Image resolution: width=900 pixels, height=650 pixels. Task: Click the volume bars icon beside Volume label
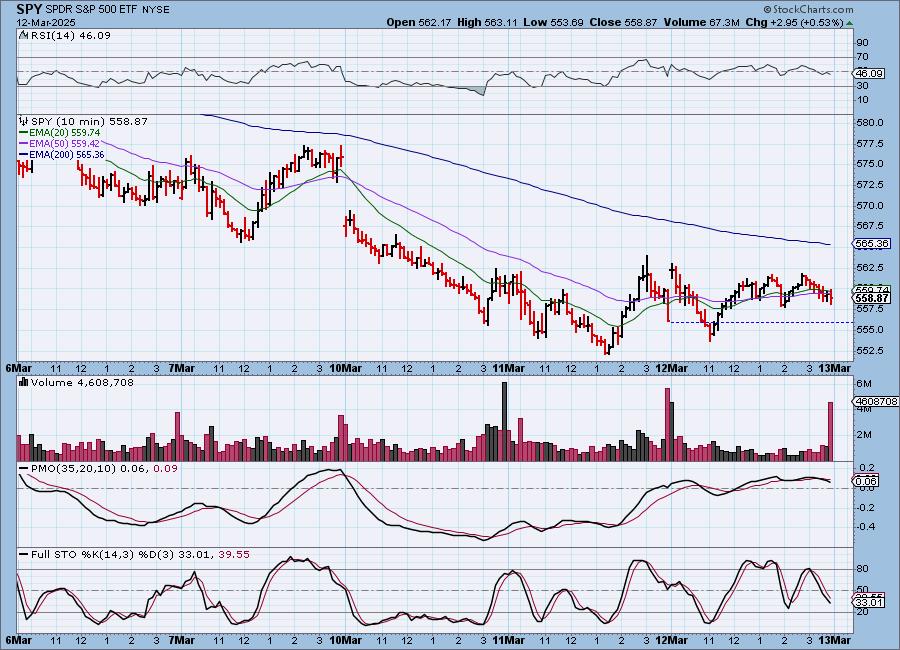point(23,382)
